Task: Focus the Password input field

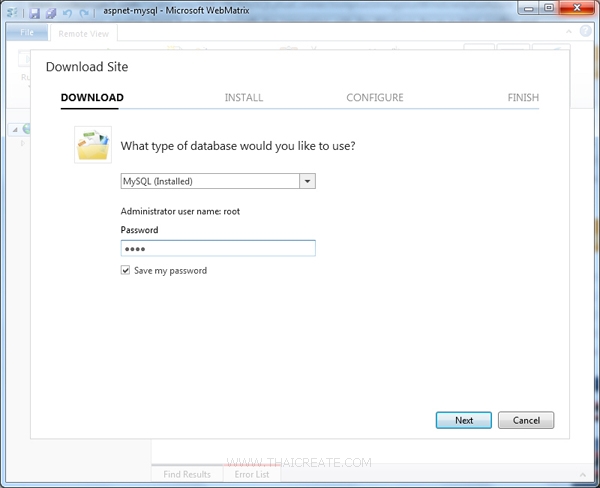Action: coord(218,248)
